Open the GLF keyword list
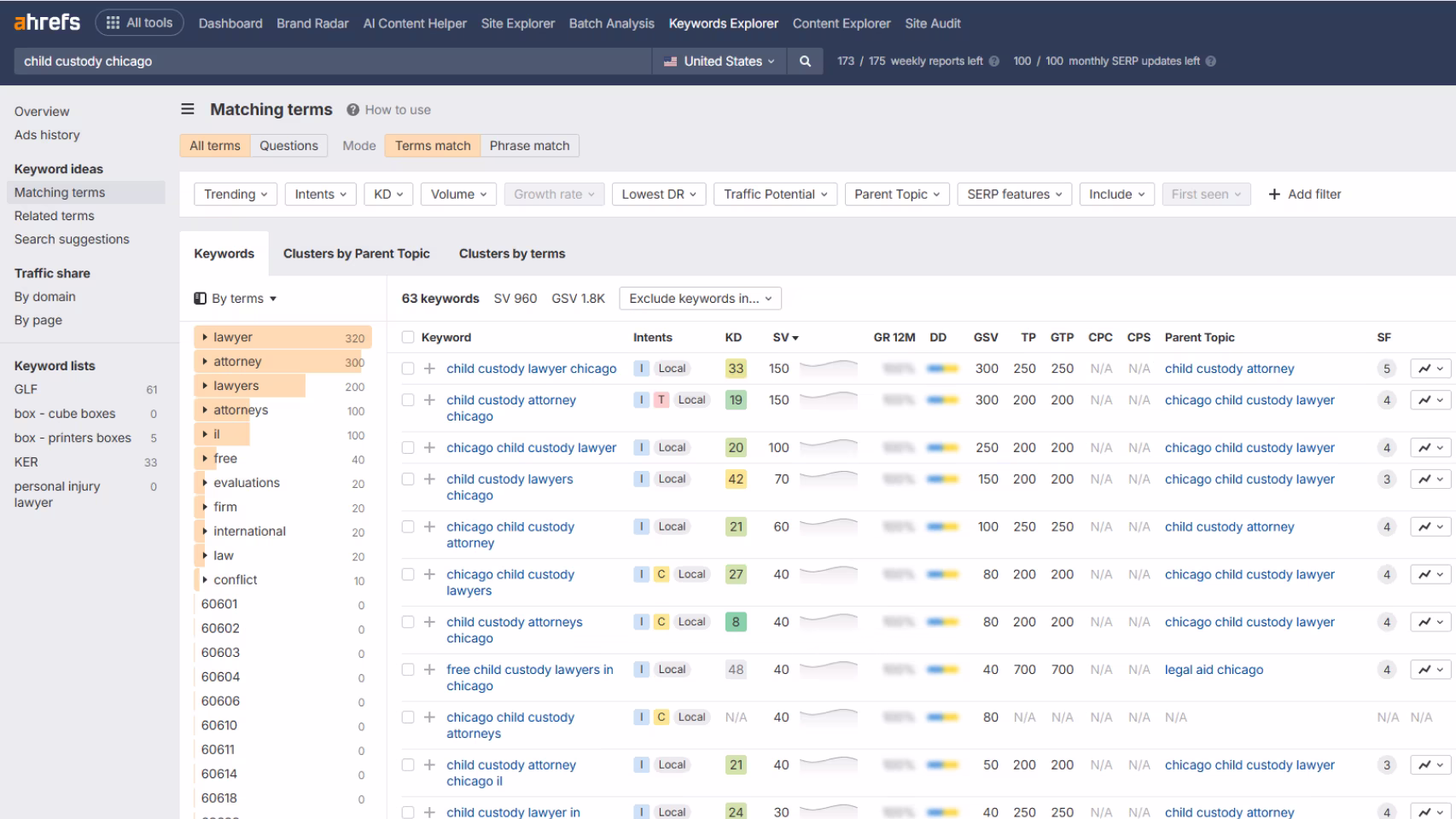 [x=26, y=389]
